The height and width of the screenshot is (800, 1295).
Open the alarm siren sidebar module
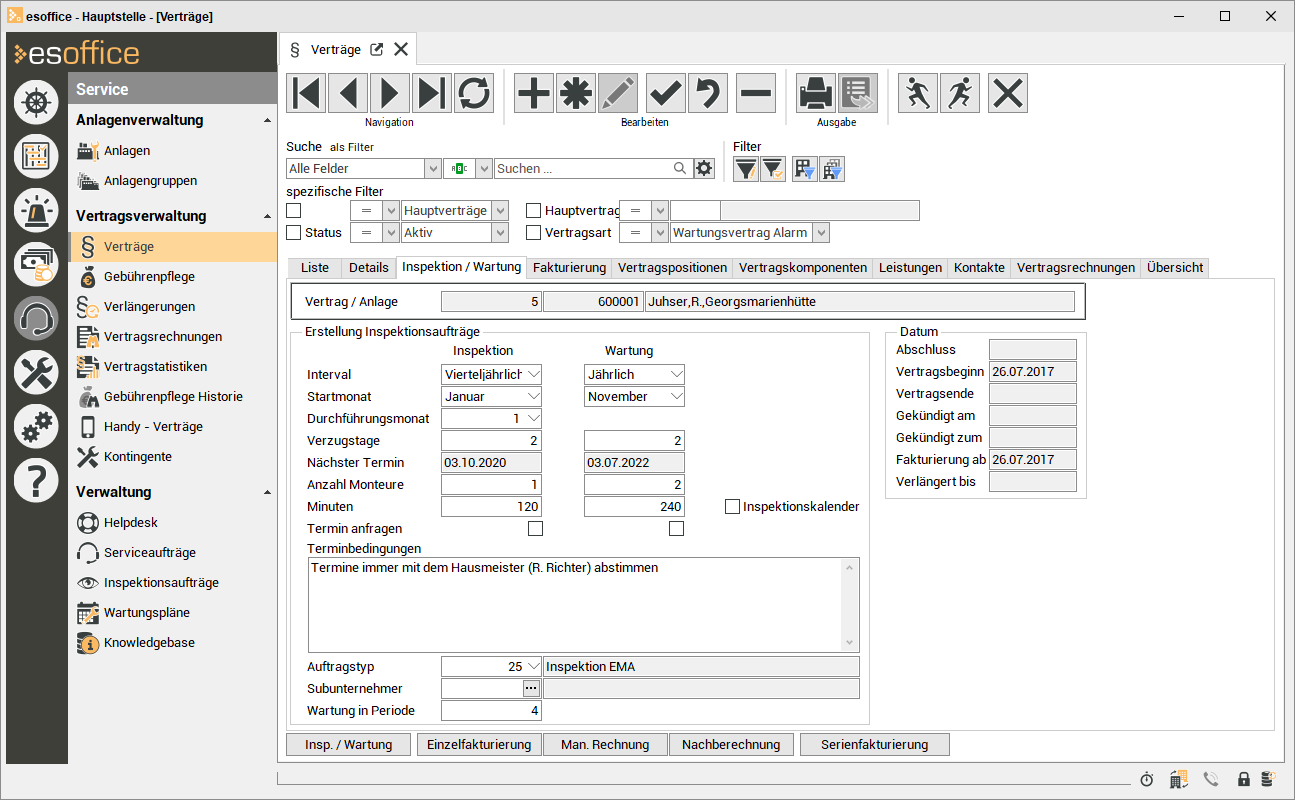36,209
